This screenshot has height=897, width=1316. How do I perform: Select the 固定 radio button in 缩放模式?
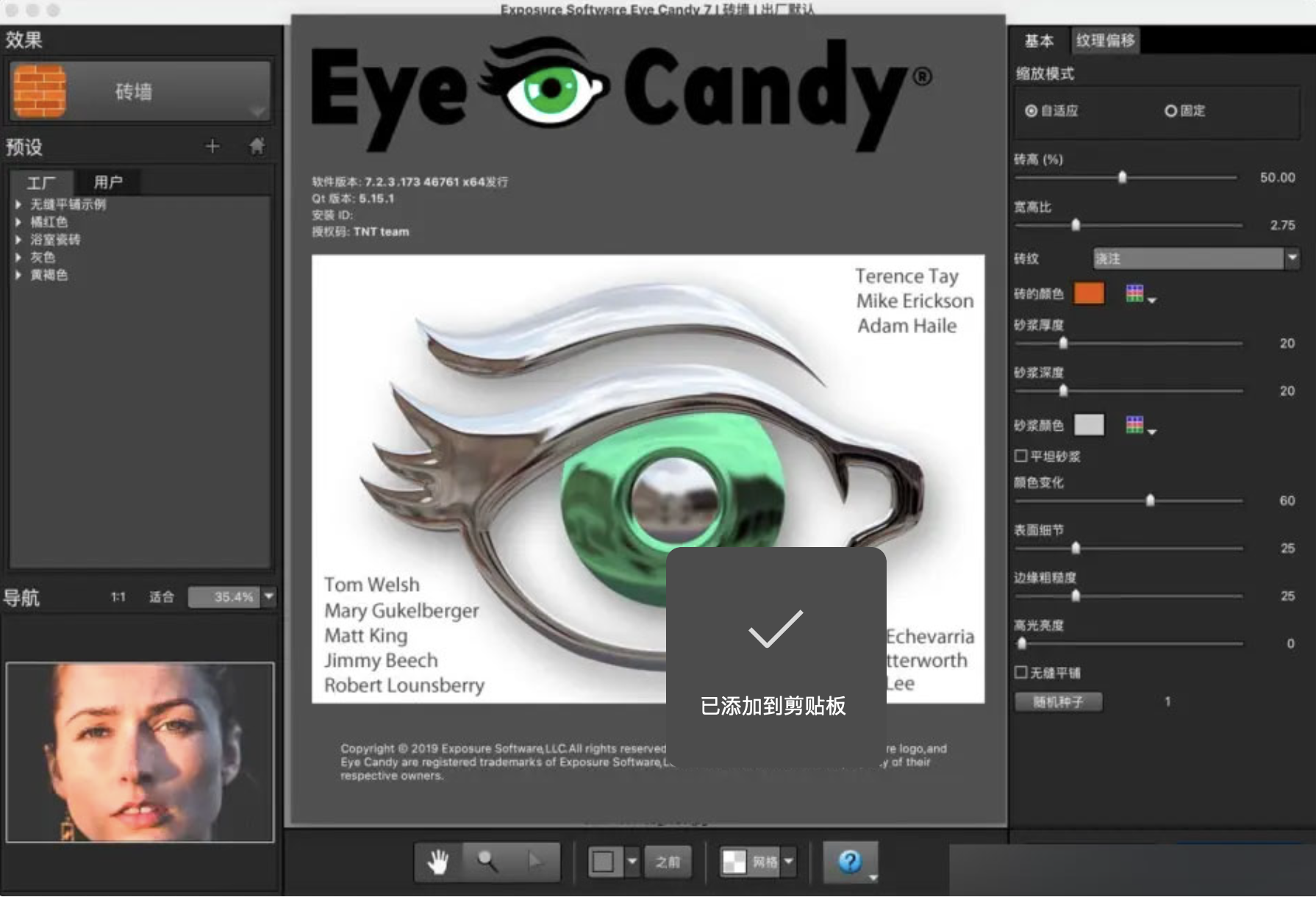click(1170, 111)
